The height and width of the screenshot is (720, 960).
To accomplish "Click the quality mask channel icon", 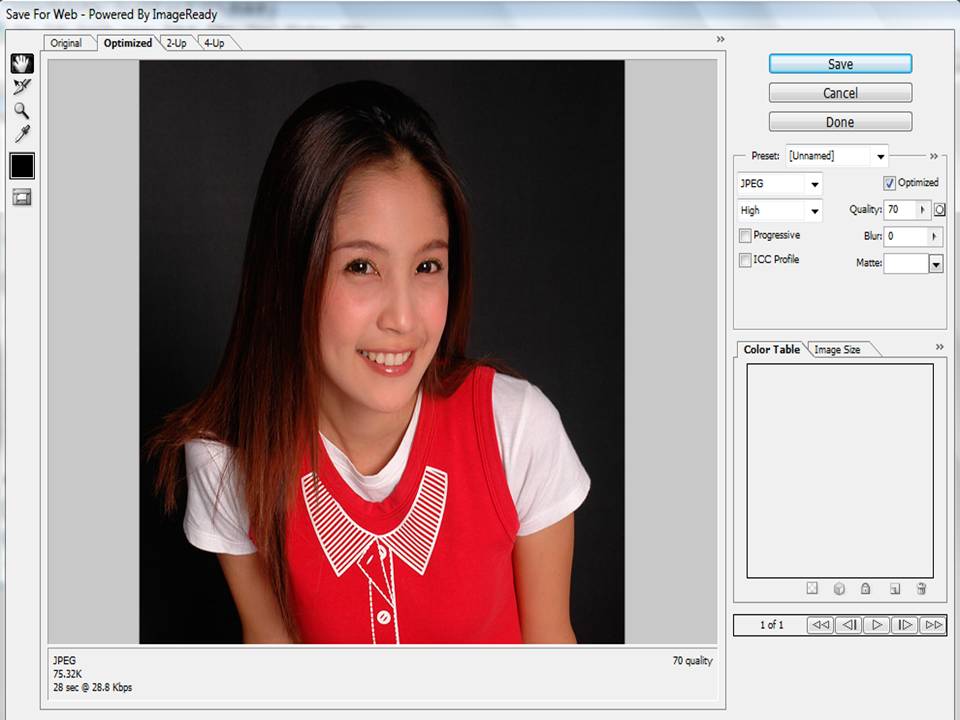I will 940,210.
